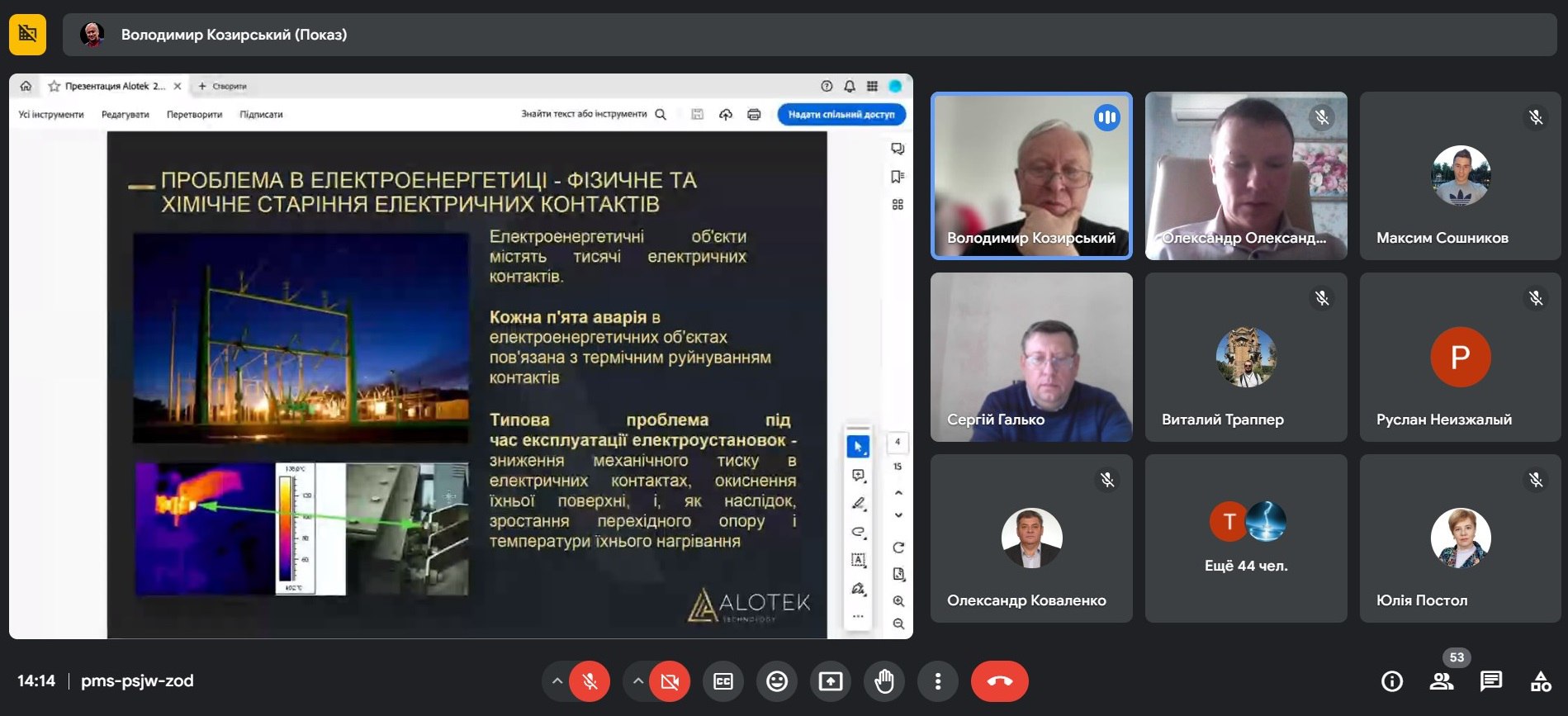Click the current page number 4 box
Viewport: 1568px width, 716px height.
click(898, 442)
